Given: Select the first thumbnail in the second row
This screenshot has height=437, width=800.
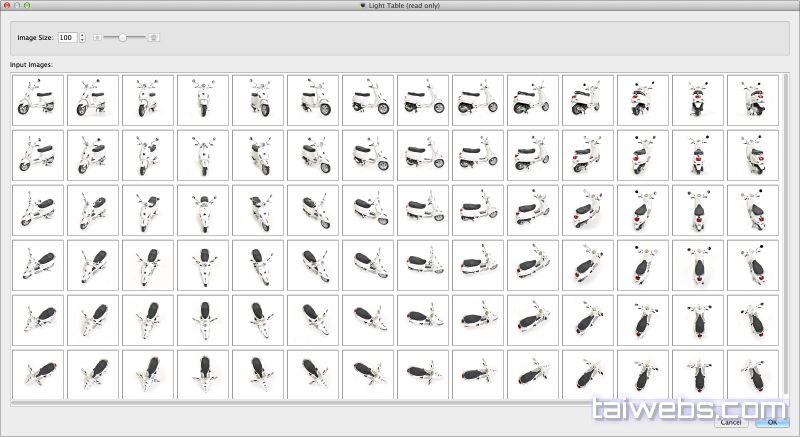Looking at the screenshot, I should pos(38,155).
